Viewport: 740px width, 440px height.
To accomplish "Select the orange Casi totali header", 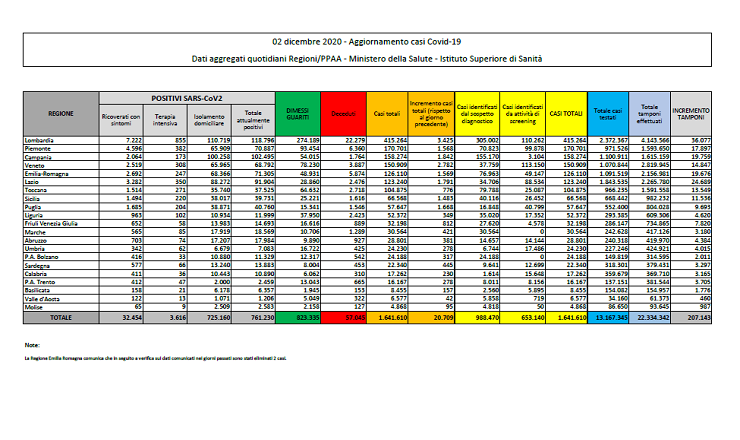I will pyautogui.click(x=387, y=114).
